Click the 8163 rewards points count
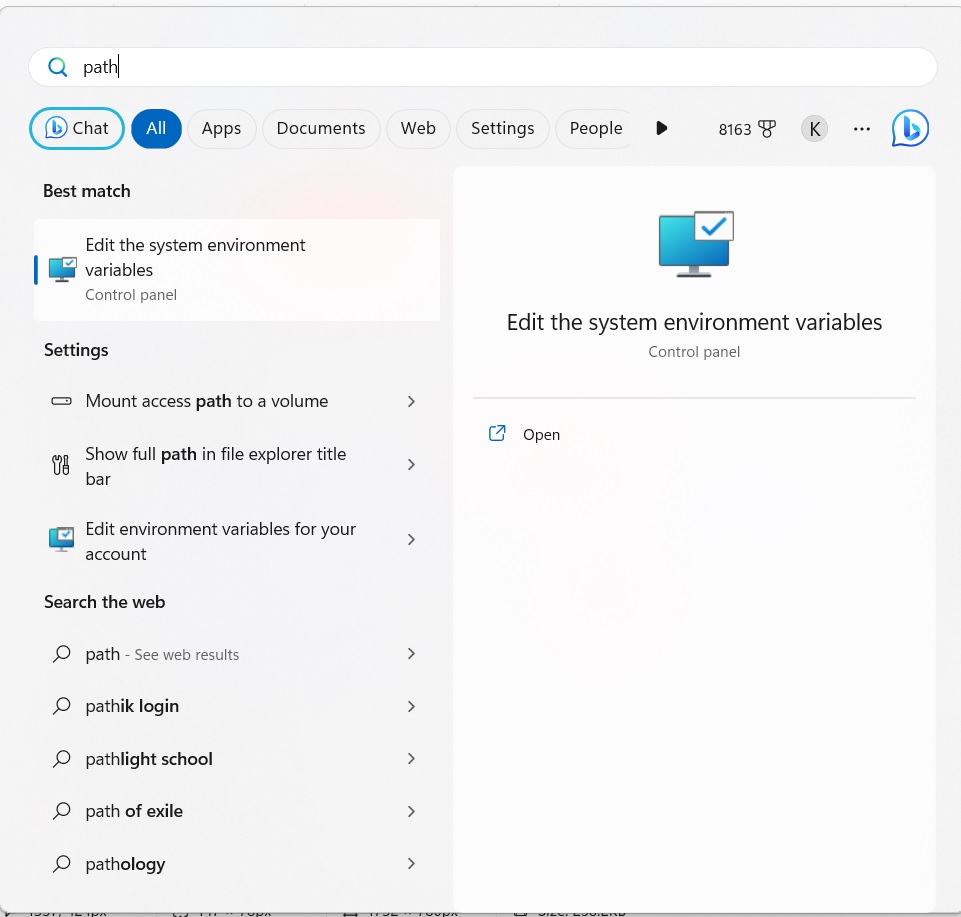961x917 pixels. (734, 129)
